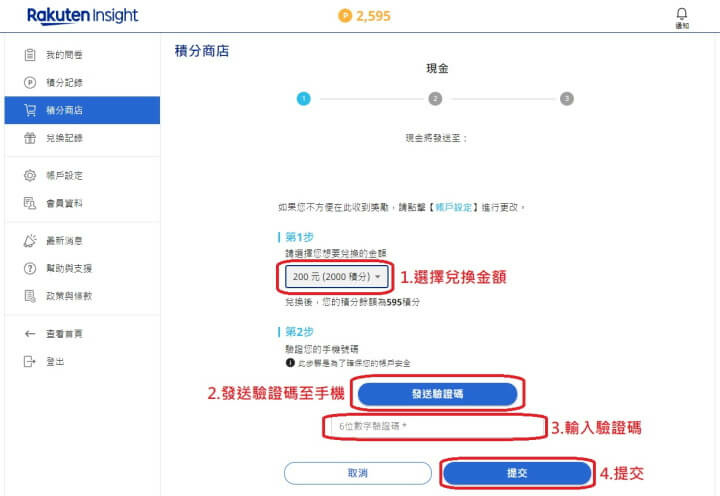The width and height of the screenshot is (720, 496).
Task: Click the notification bell icon
Action: click(682, 14)
